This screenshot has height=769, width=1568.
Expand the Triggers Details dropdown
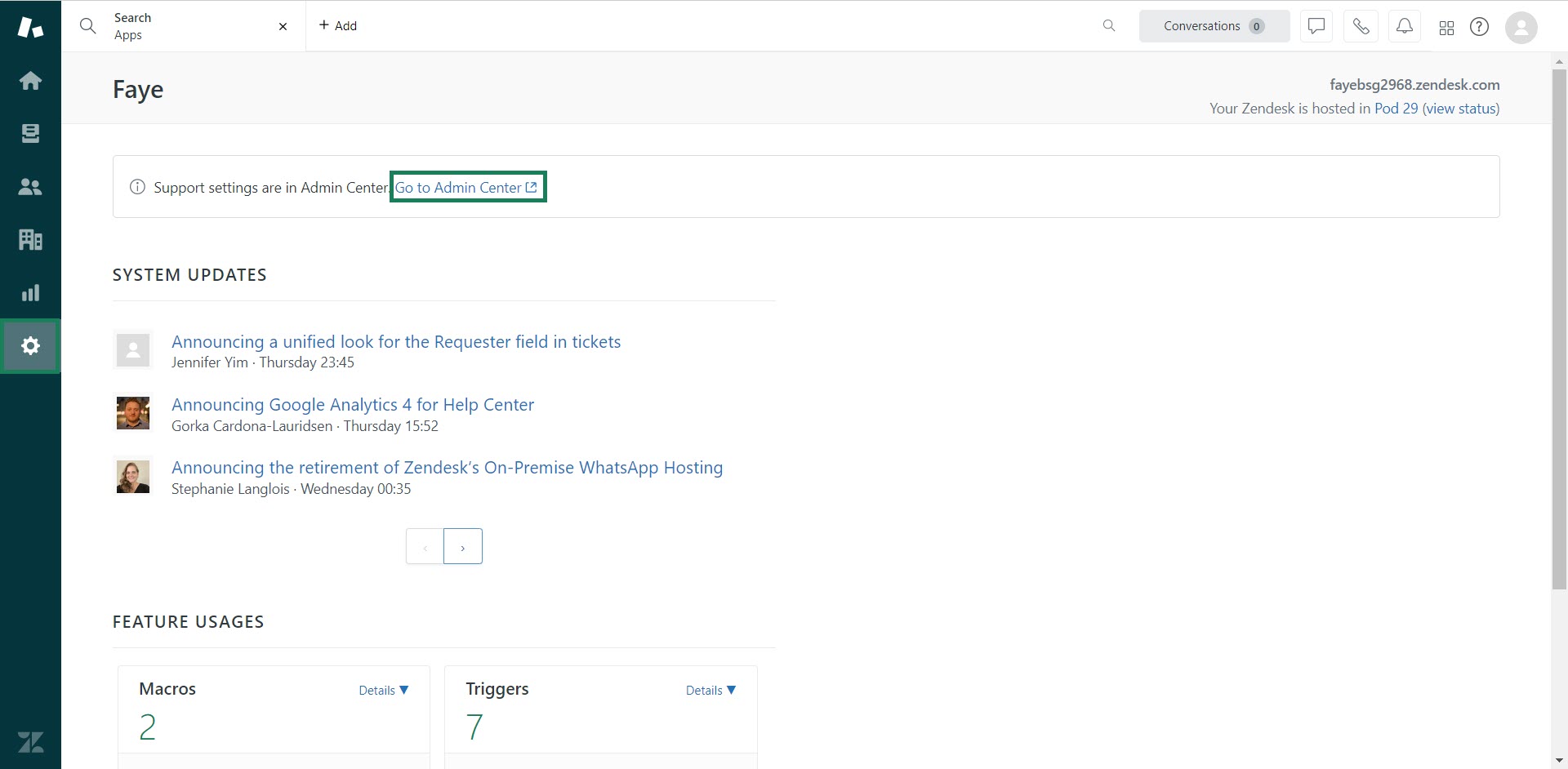coord(710,691)
